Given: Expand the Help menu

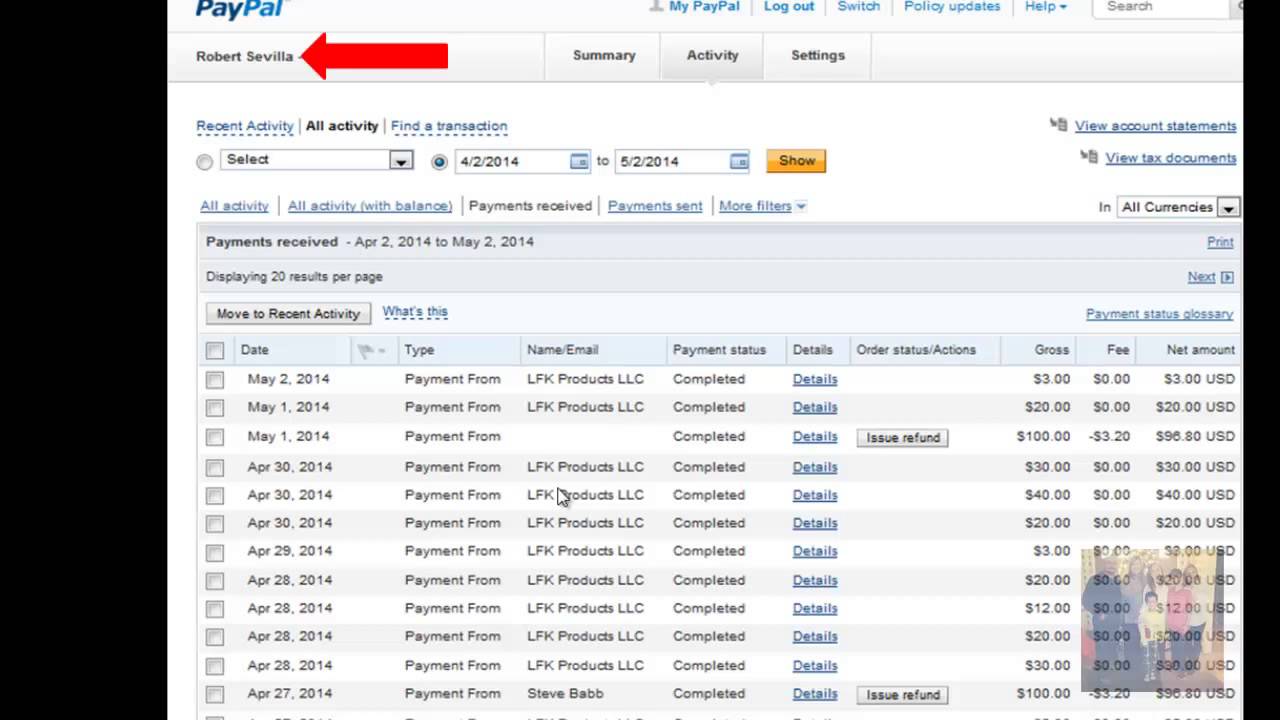Looking at the screenshot, I should 1045,6.
